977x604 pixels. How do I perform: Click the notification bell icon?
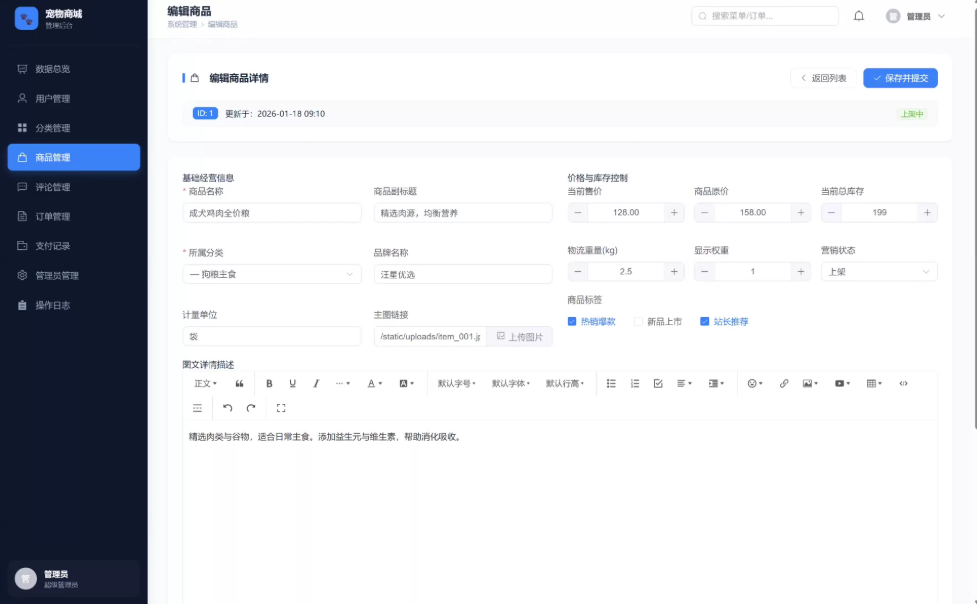(x=859, y=16)
